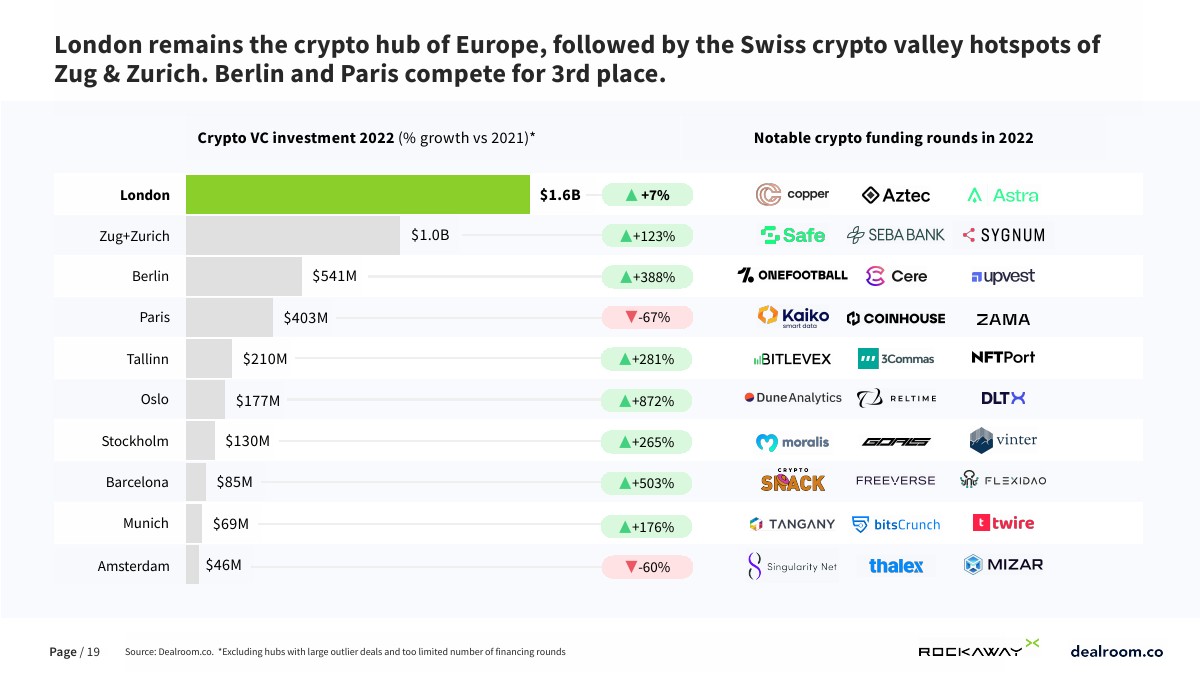Click the Dune Analytics logo
The width and height of the screenshot is (1200, 675).
793,398
